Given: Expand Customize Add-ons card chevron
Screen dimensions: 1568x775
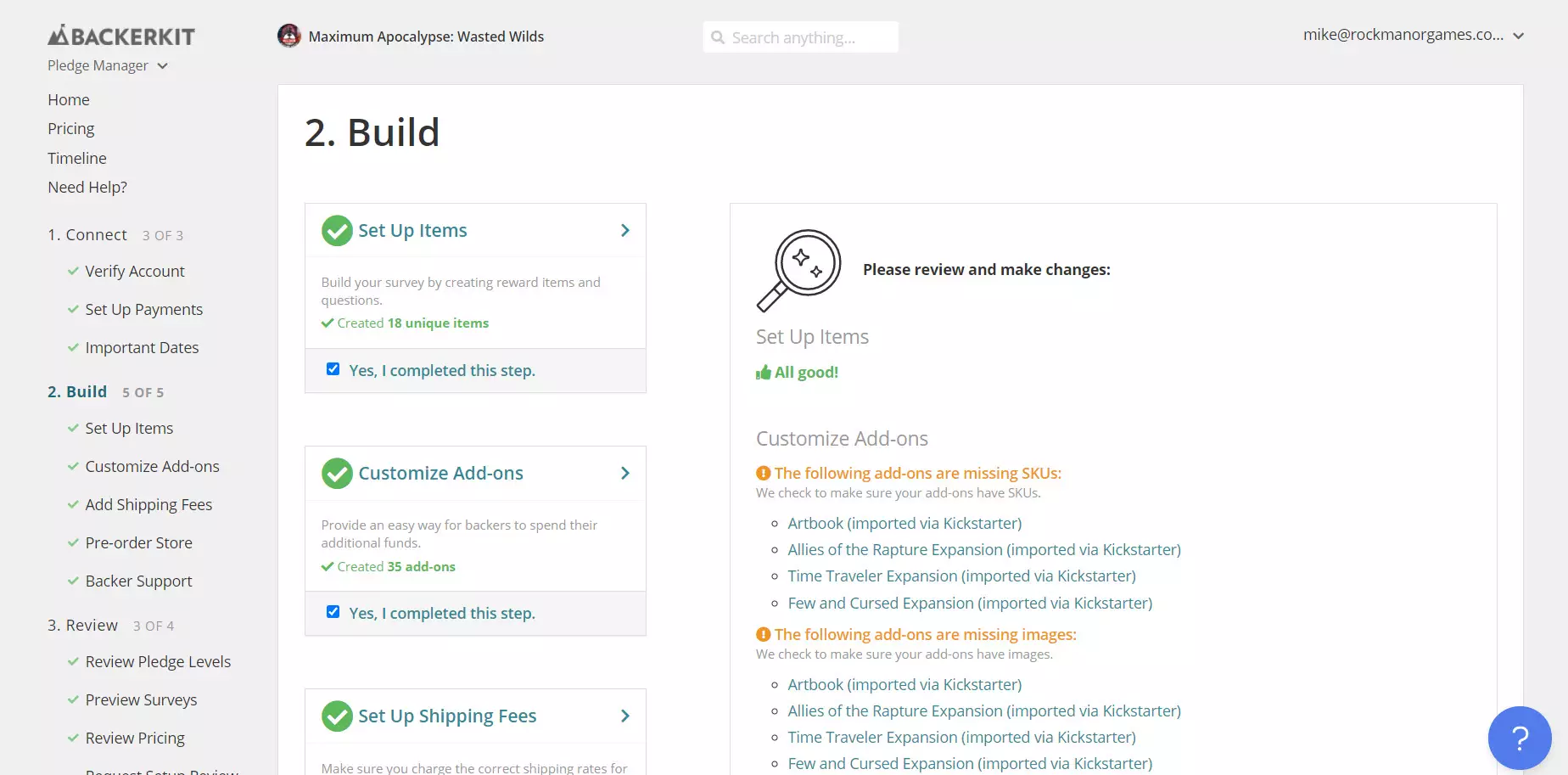Looking at the screenshot, I should [x=625, y=474].
